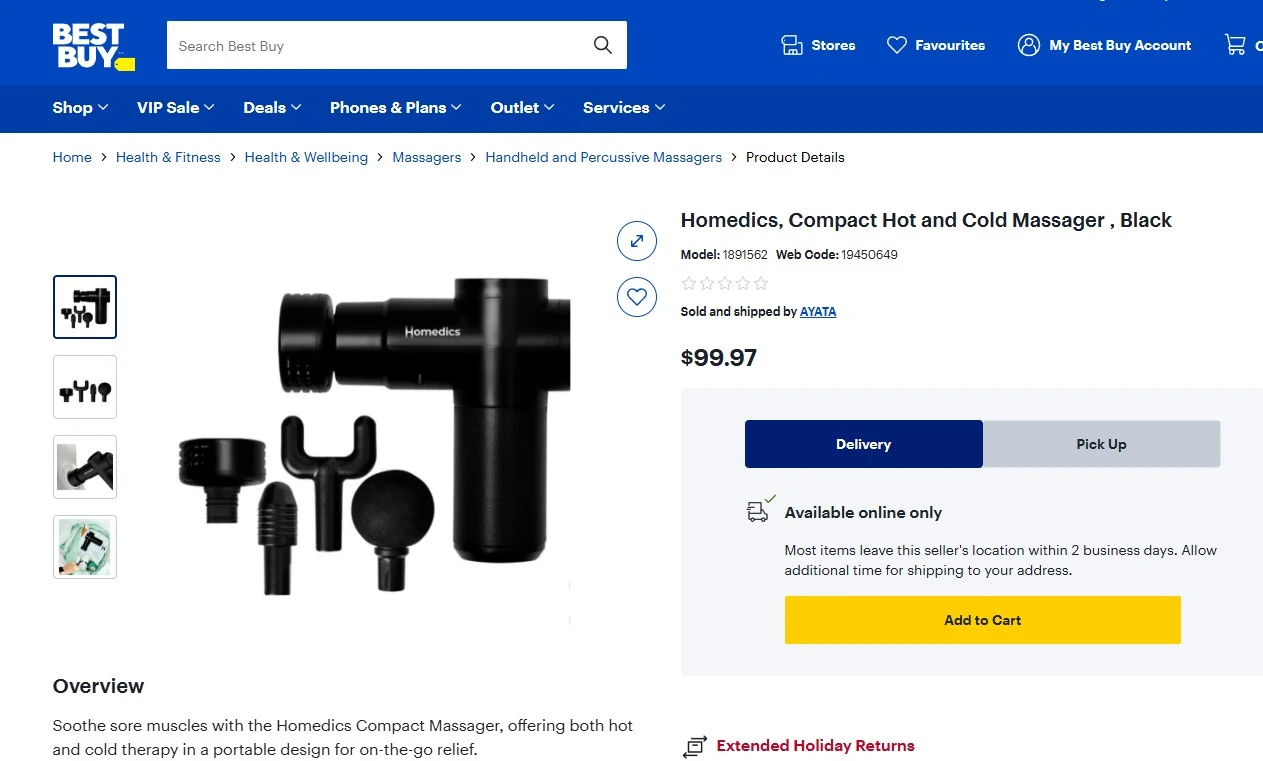Open the Deals menu
The width and height of the screenshot is (1263, 761).
point(272,108)
